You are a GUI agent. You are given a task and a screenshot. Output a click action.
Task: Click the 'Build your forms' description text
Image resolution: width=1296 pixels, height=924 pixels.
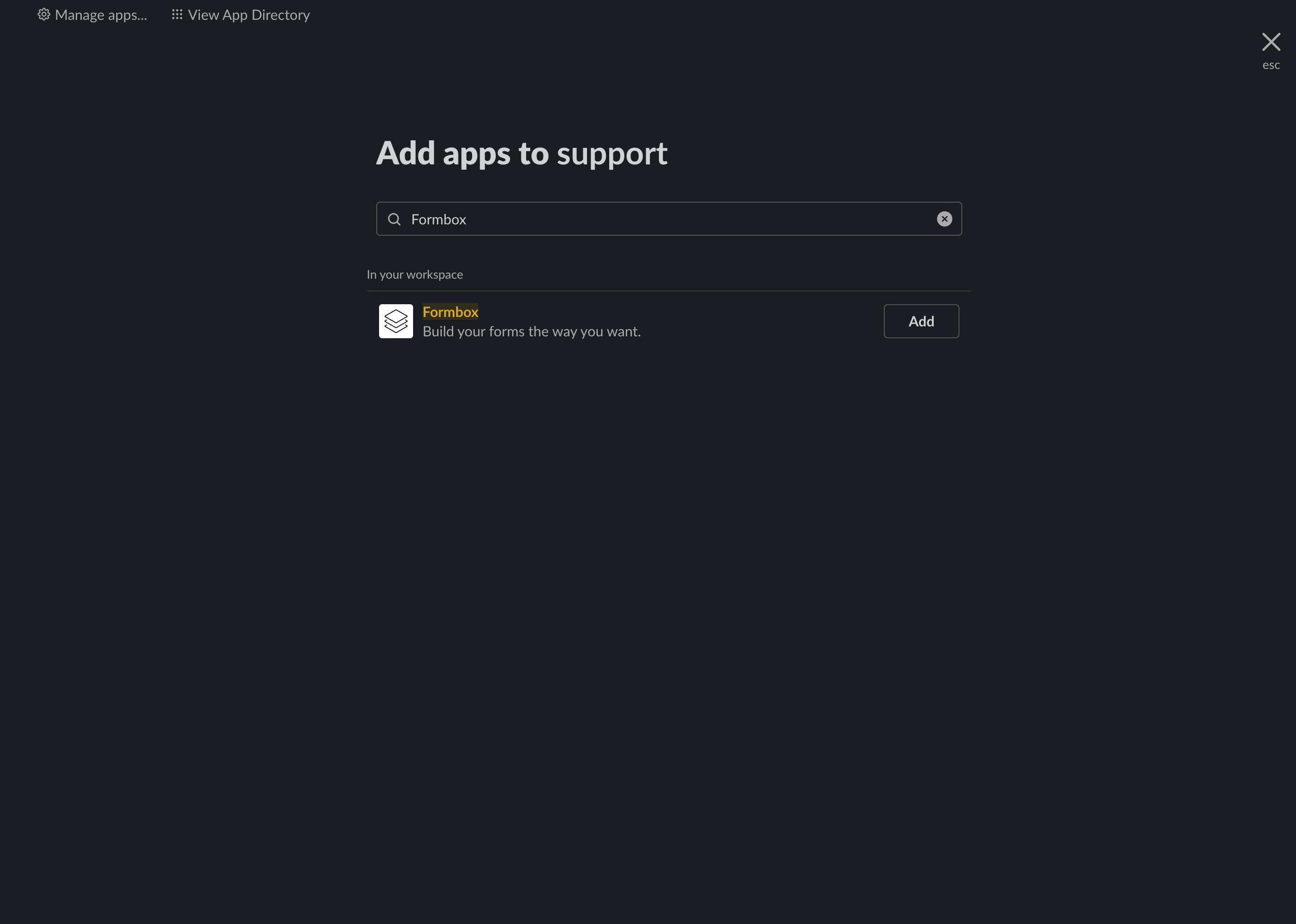531,332
